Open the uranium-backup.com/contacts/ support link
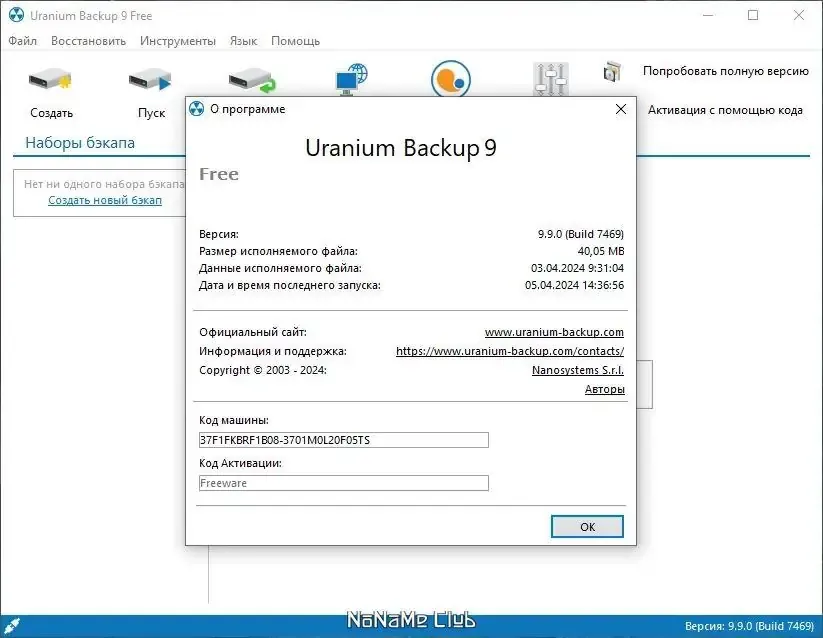The width and height of the screenshot is (823, 638). 510,351
